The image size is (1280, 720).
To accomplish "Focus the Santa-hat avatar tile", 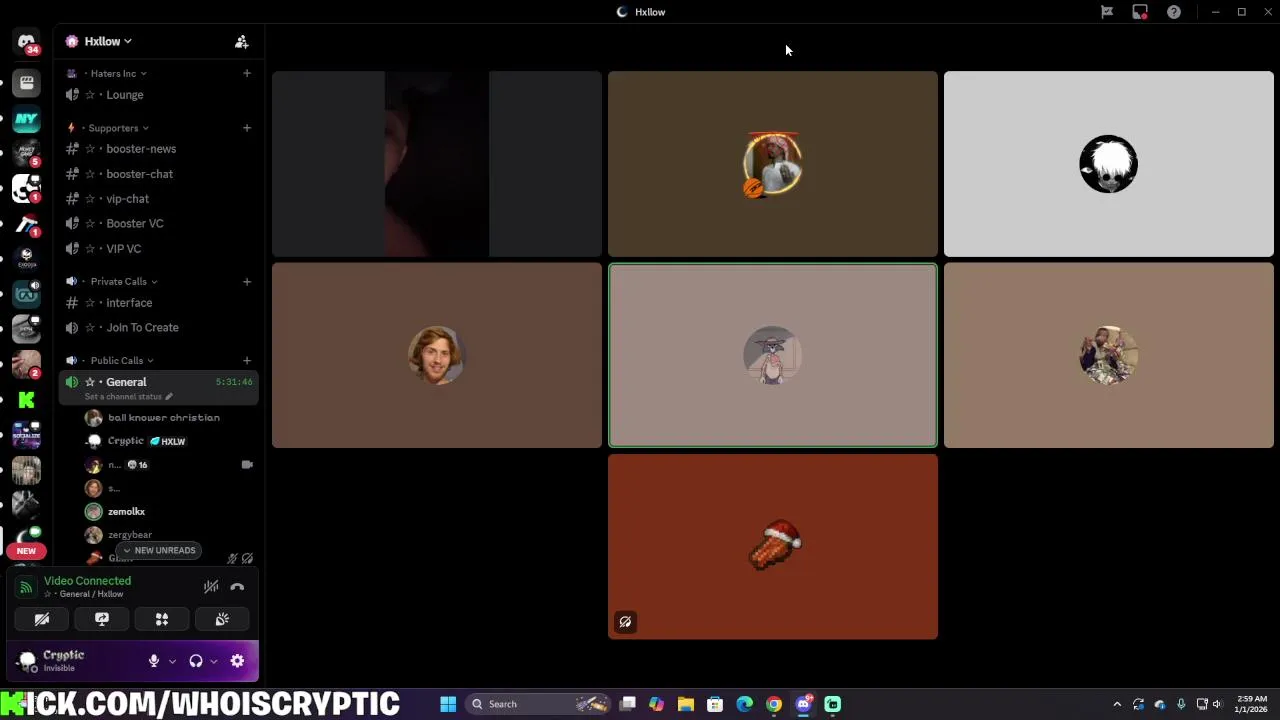I will coord(773,546).
